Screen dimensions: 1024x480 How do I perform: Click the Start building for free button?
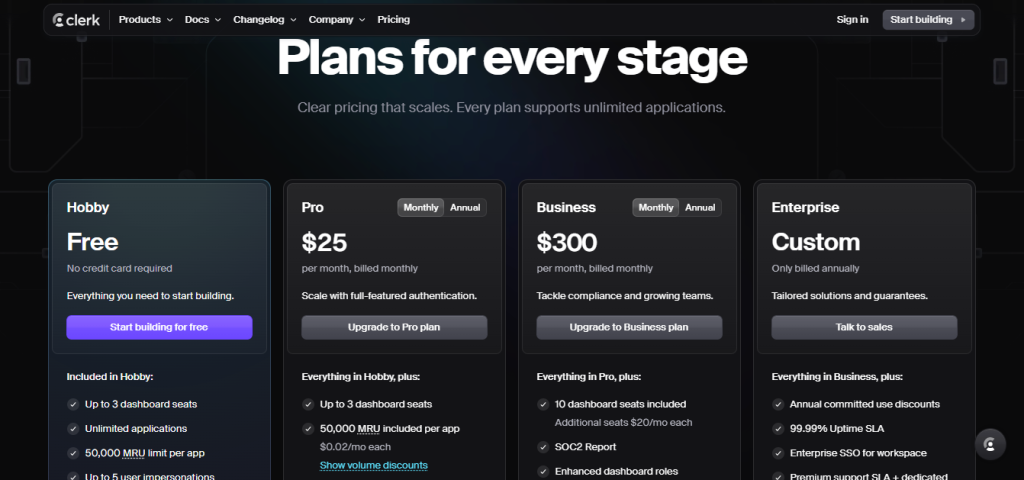[159, 327]
